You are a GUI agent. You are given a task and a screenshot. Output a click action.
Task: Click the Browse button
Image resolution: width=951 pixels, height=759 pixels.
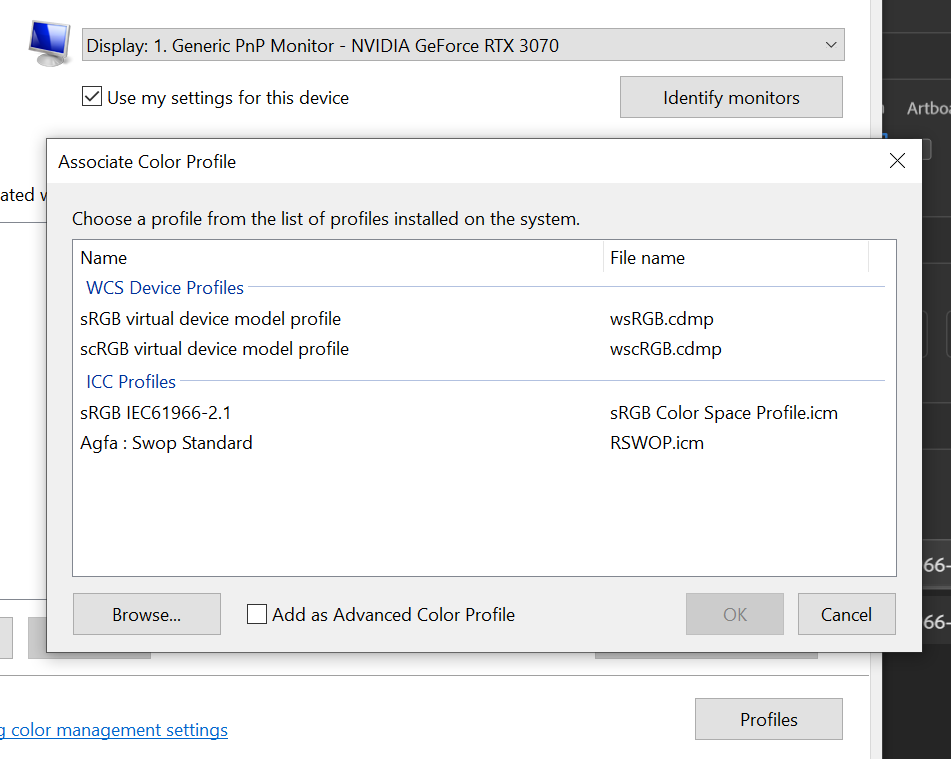(x=146, y=614)
